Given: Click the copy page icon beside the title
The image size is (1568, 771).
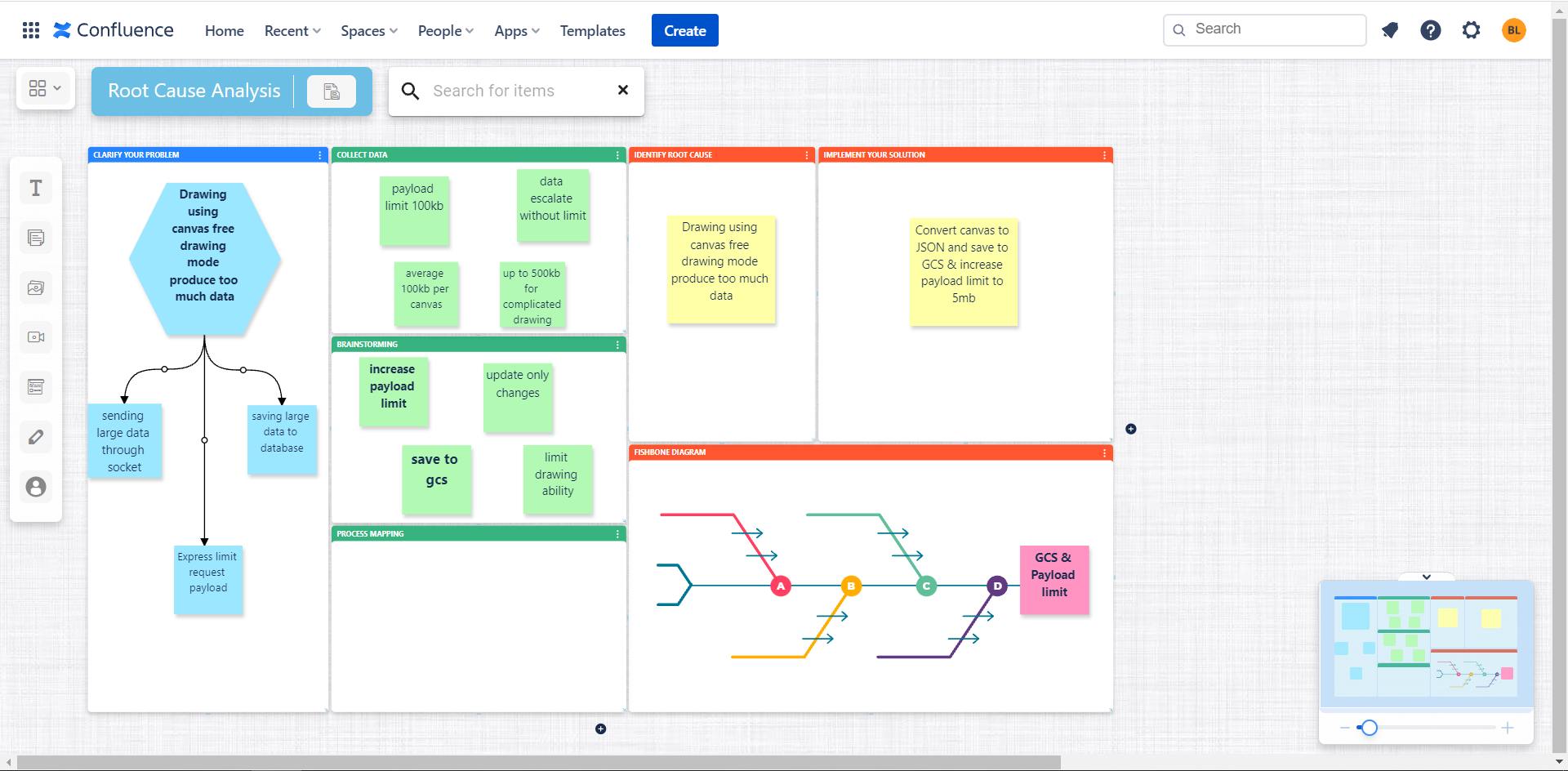Looking at the screenshot, I should [x=332, y=91].
